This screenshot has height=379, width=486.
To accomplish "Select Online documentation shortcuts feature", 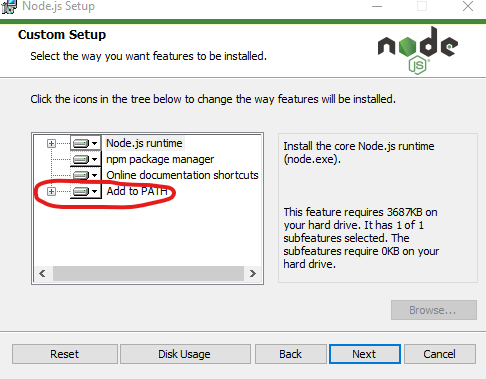I will point(182,175).
